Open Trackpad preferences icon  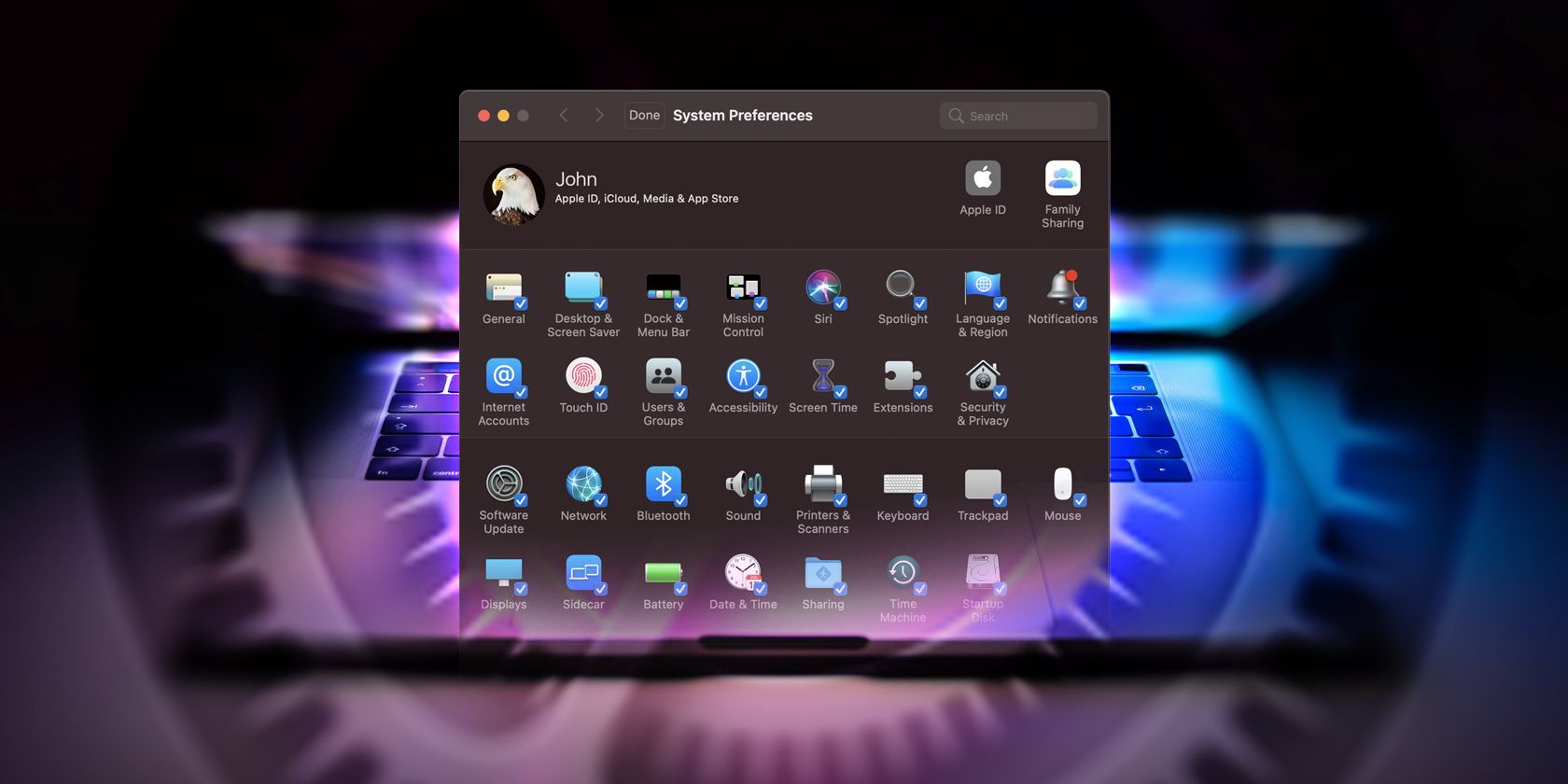[983, 484]
